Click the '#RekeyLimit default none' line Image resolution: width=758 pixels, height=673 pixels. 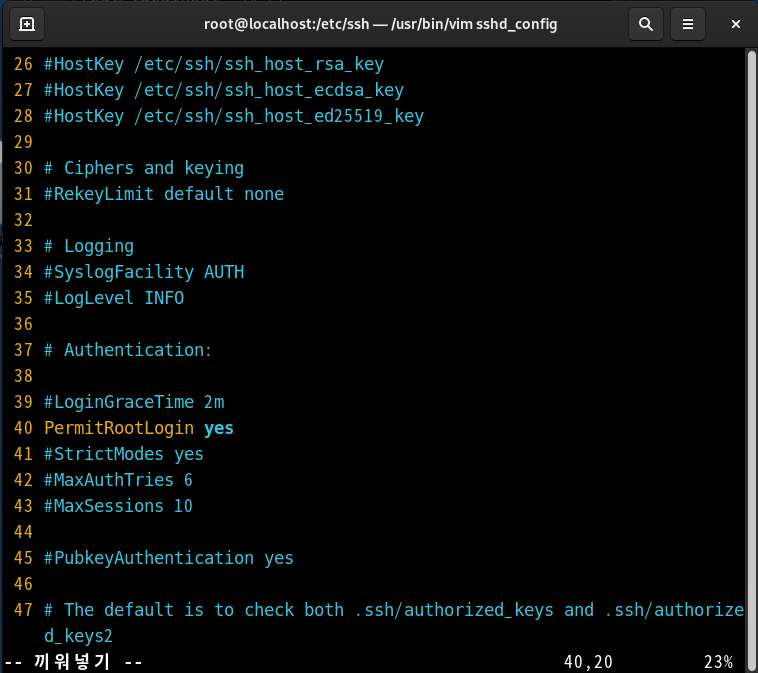click(x=164, y=194)
